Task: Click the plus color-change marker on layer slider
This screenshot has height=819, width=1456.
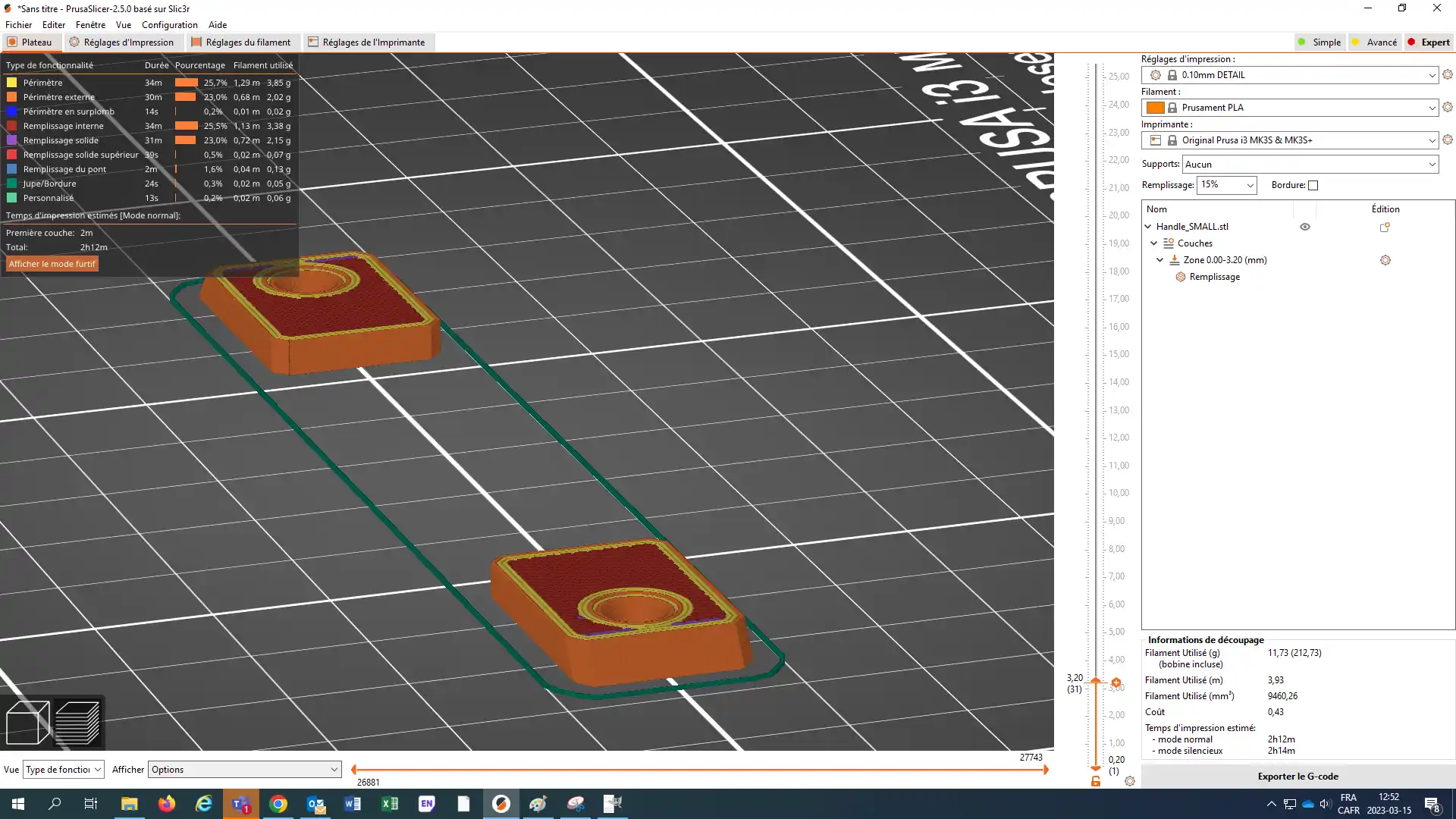Action: [1116, 682]
